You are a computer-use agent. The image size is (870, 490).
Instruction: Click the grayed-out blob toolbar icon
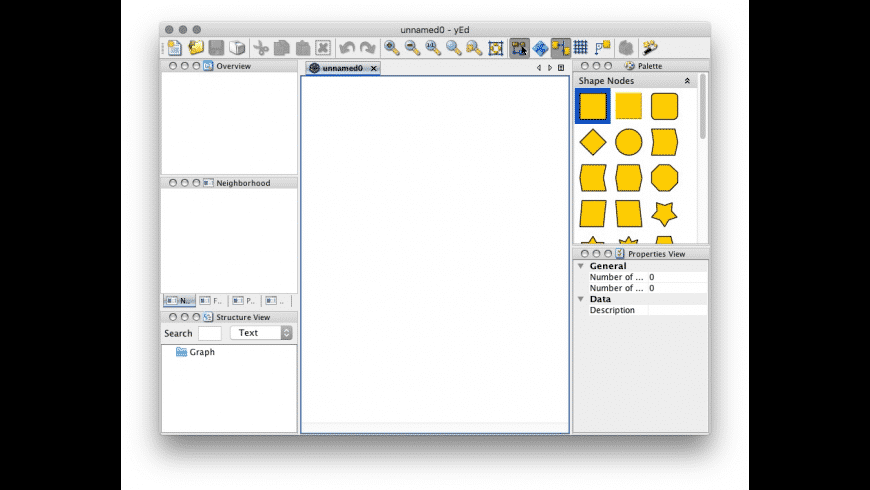click(x=626, y=48)
